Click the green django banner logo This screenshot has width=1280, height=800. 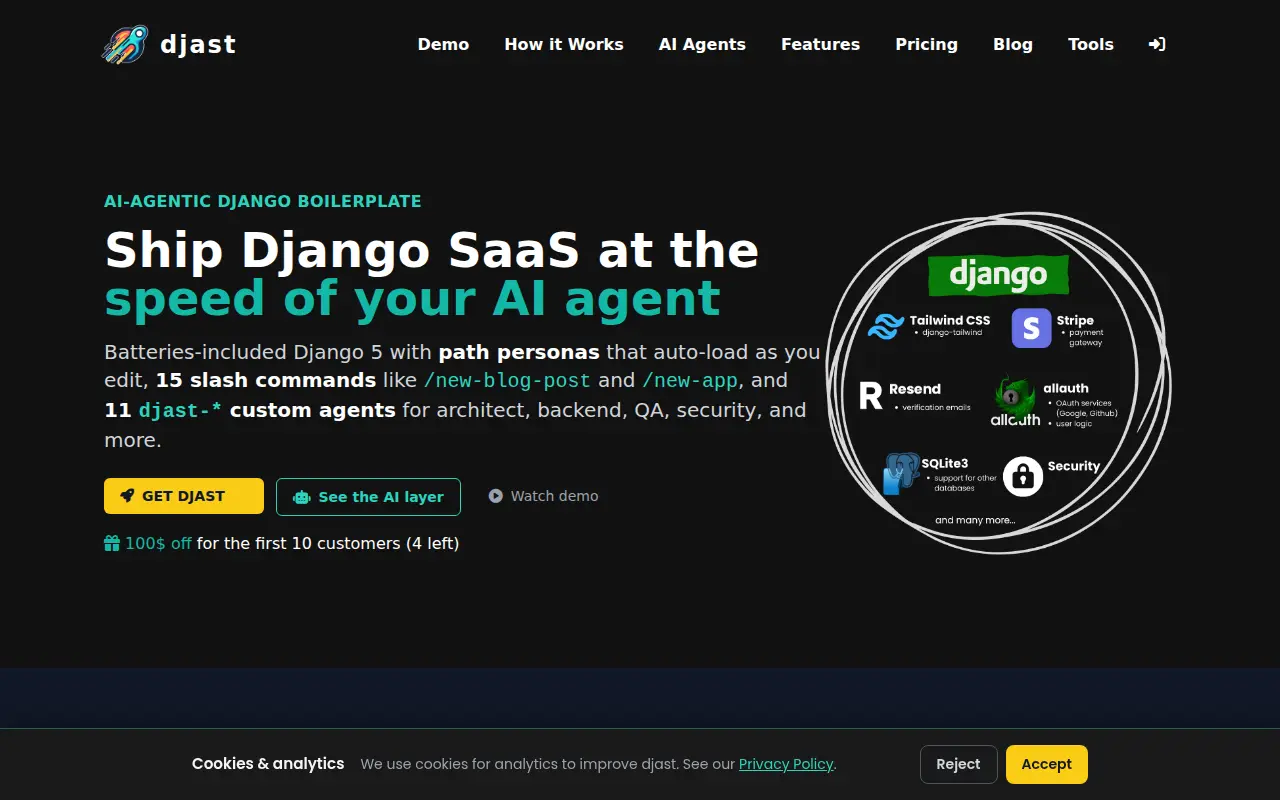pyautogui.click(x=998, y=275)
